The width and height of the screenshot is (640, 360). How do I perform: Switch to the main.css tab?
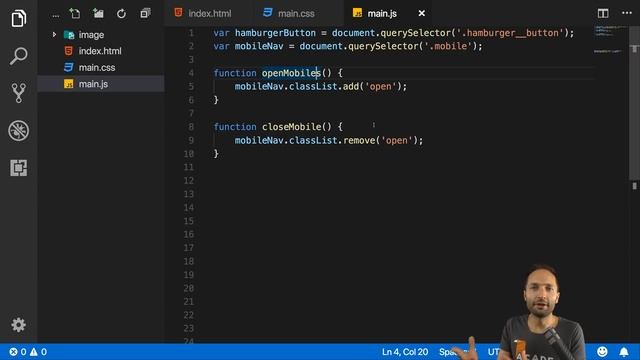pos(296,13)
